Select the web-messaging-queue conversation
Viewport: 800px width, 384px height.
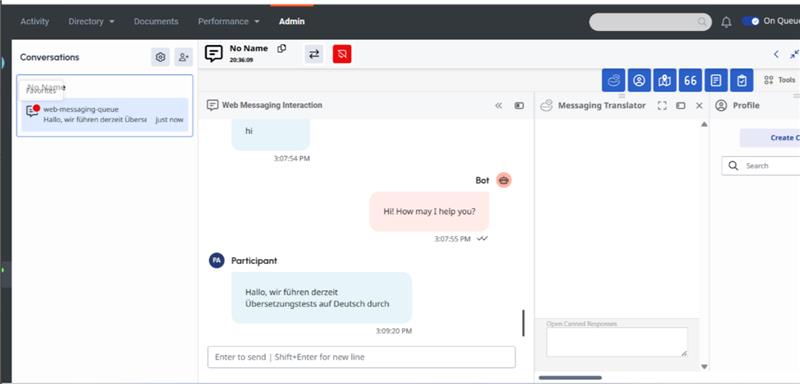click(x=105, y=115)
